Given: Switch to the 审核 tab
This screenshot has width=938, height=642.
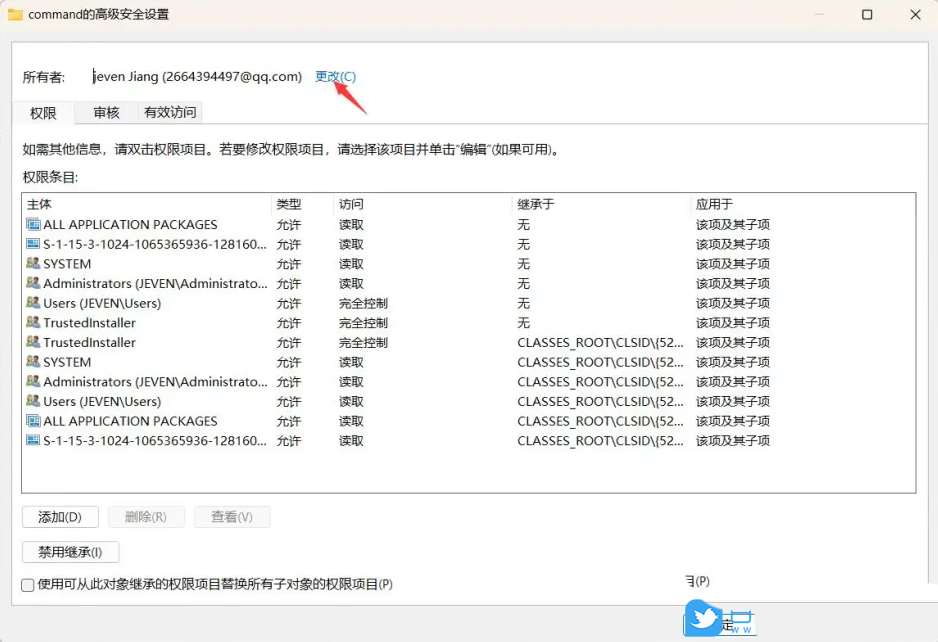Looking at the screenshot, I should [x=105, y=112].
